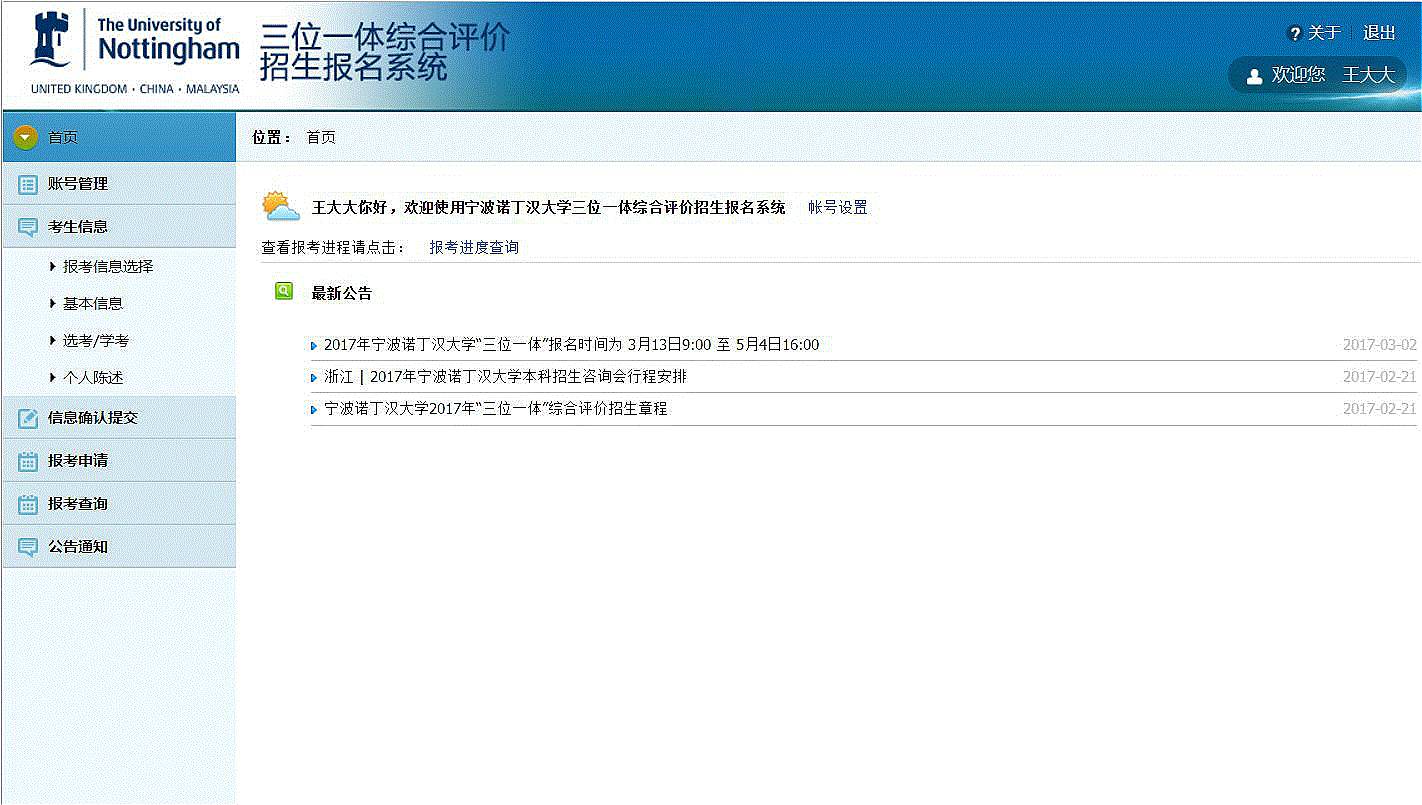The height and width of the screenshot is (805, 1422).
Task: Click the user avatar icon beside 欢迎您
Action: coord(1254,76)
